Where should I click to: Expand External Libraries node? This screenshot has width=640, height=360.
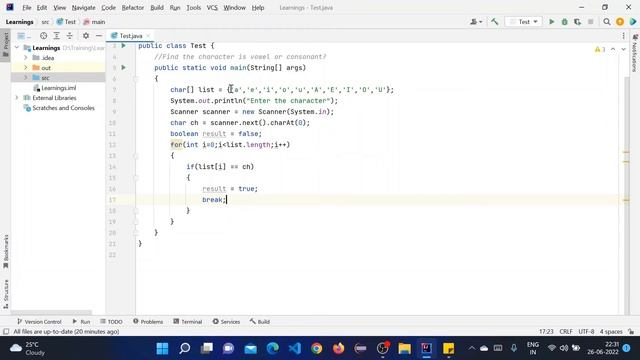coord(17,98)
